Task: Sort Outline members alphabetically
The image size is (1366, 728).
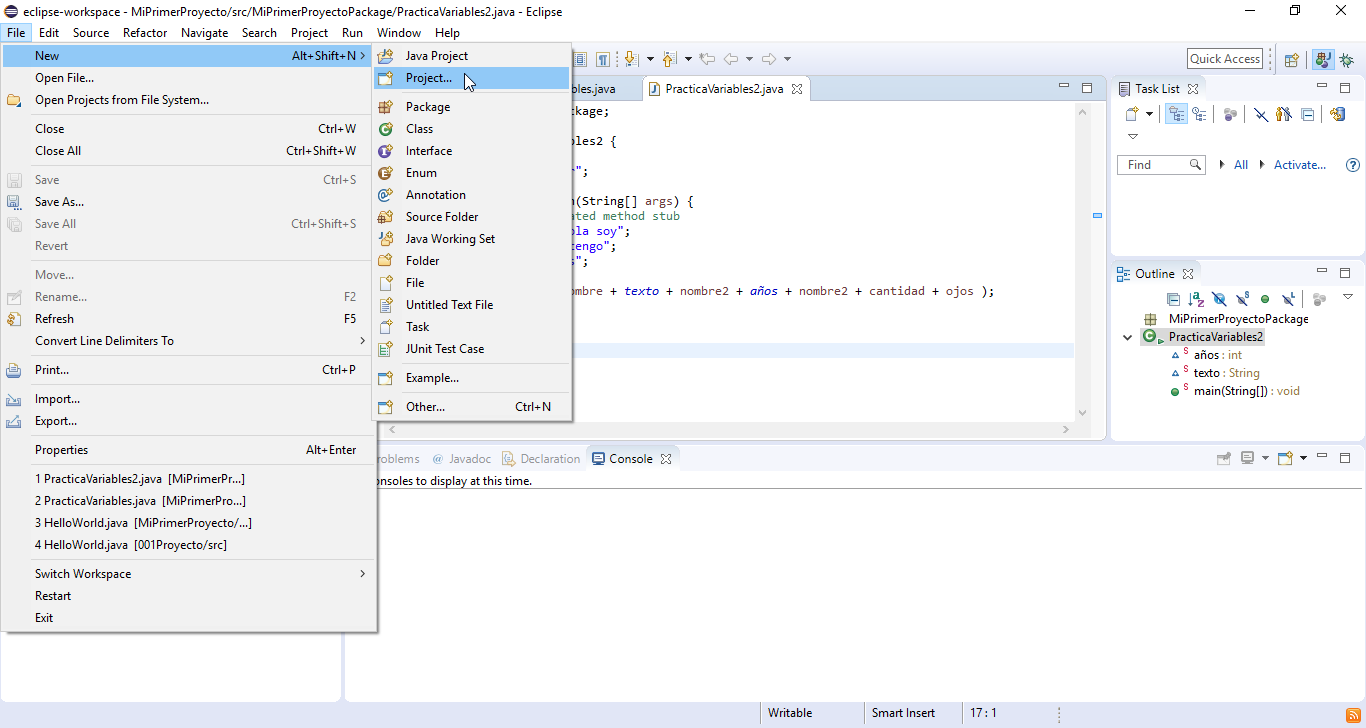Action: pyautogui.click(x=1194, y=298)
